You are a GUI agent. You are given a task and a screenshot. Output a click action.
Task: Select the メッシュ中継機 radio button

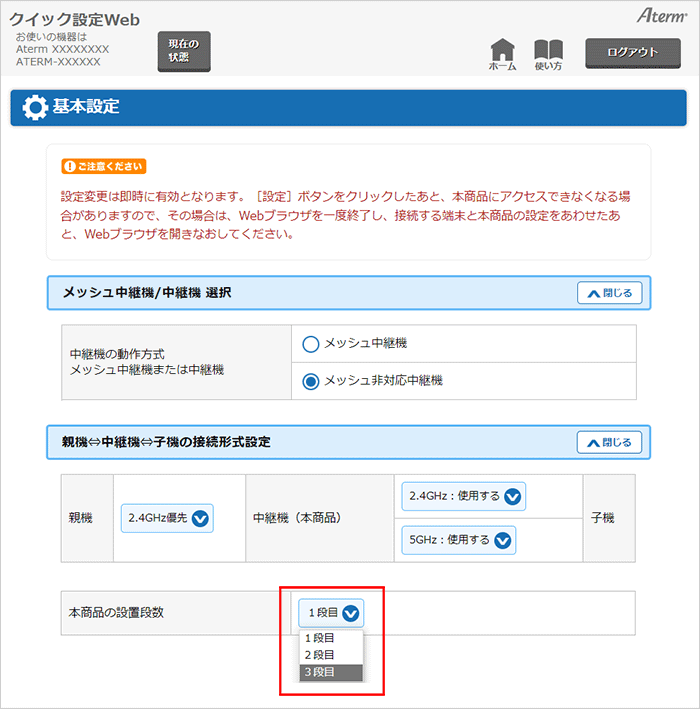310,344
